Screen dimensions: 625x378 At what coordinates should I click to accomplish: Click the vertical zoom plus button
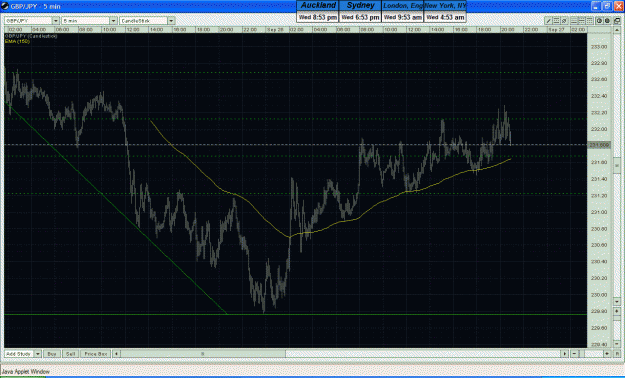[x=617, y=311]
